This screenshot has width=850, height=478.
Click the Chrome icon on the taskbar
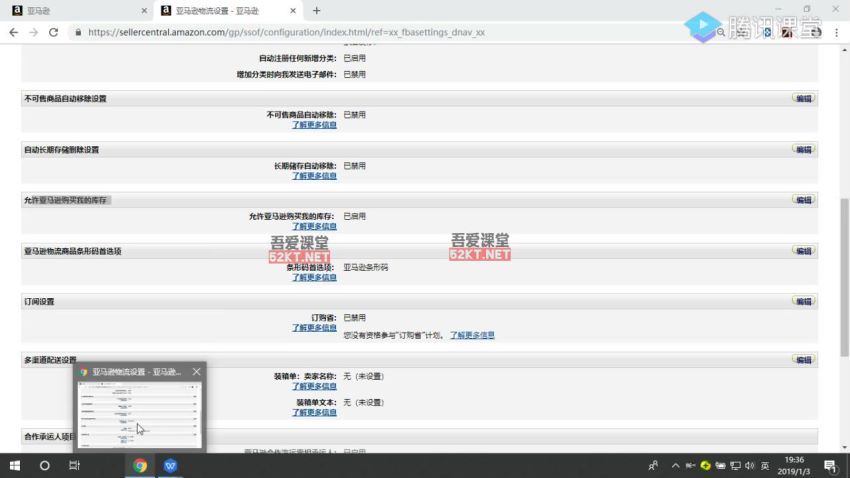(x=140, y=466)
